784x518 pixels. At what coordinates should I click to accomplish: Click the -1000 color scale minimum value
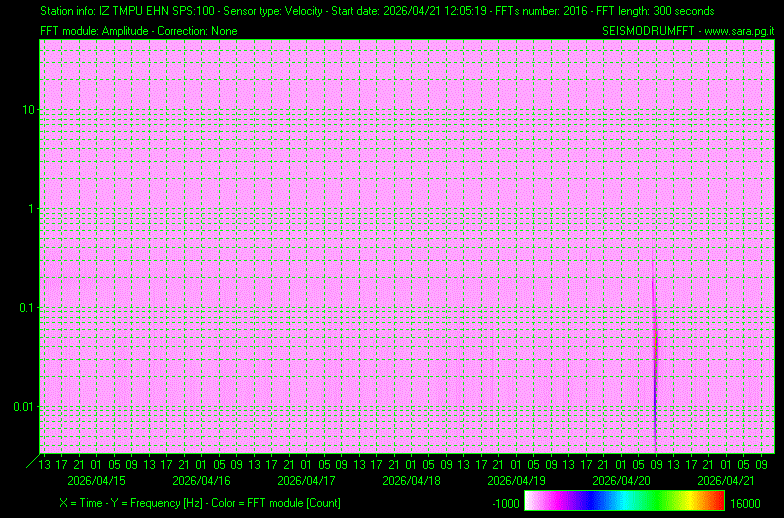(506, 502)
